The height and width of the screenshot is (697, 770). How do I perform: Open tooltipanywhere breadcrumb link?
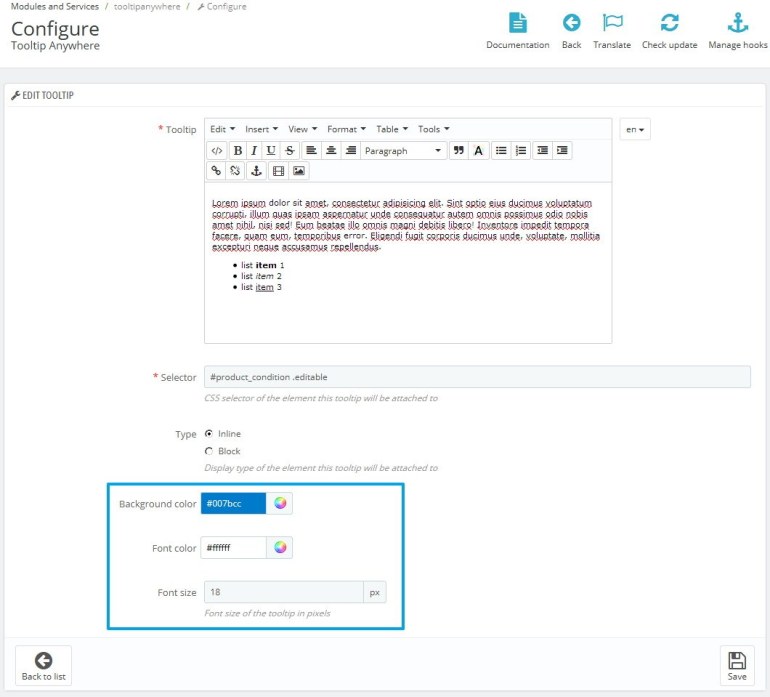coord(147,6)
